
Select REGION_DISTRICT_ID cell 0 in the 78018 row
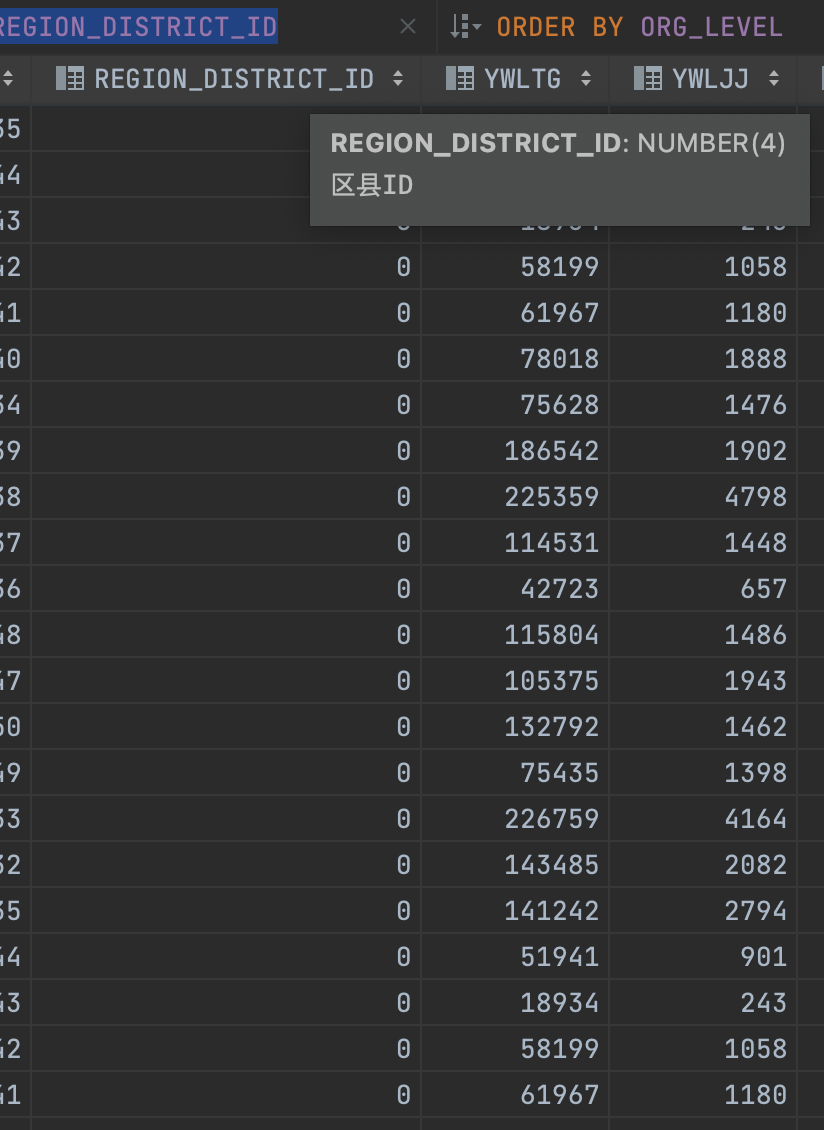pos(226,358)
